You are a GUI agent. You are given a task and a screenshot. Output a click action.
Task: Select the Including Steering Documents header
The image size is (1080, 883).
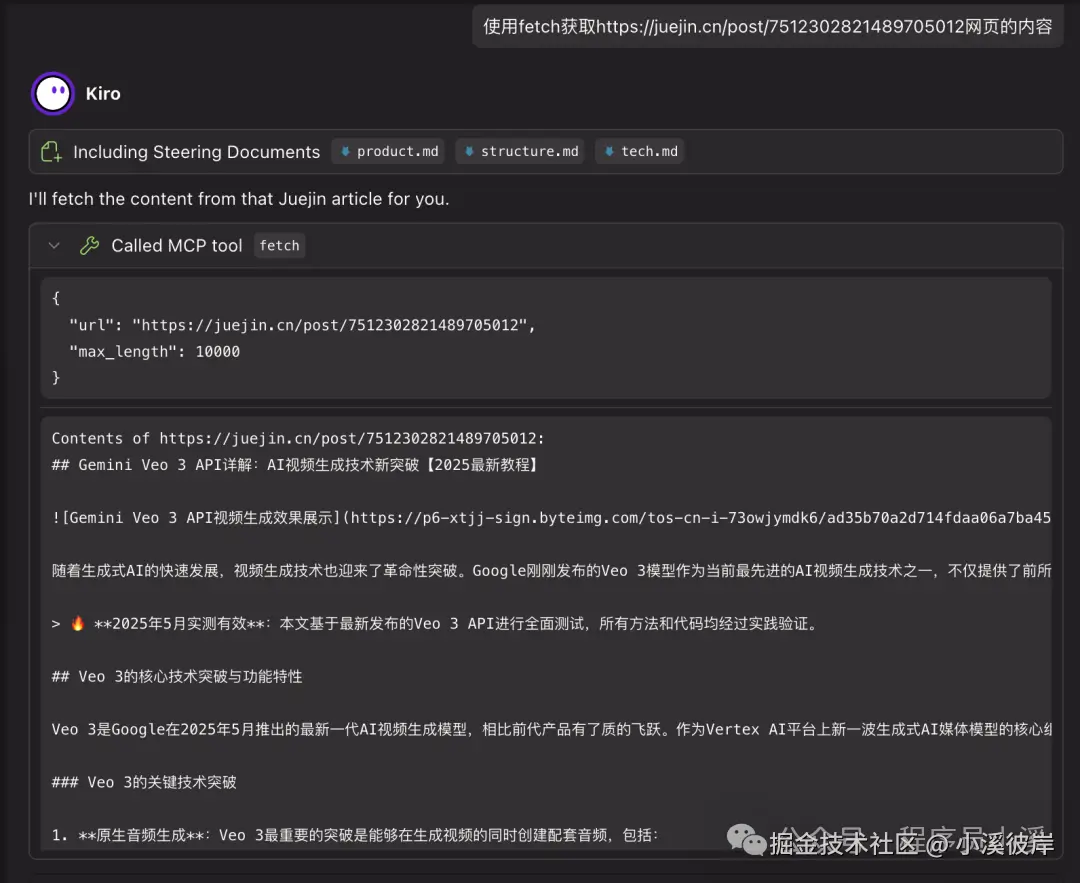[196, 151]
